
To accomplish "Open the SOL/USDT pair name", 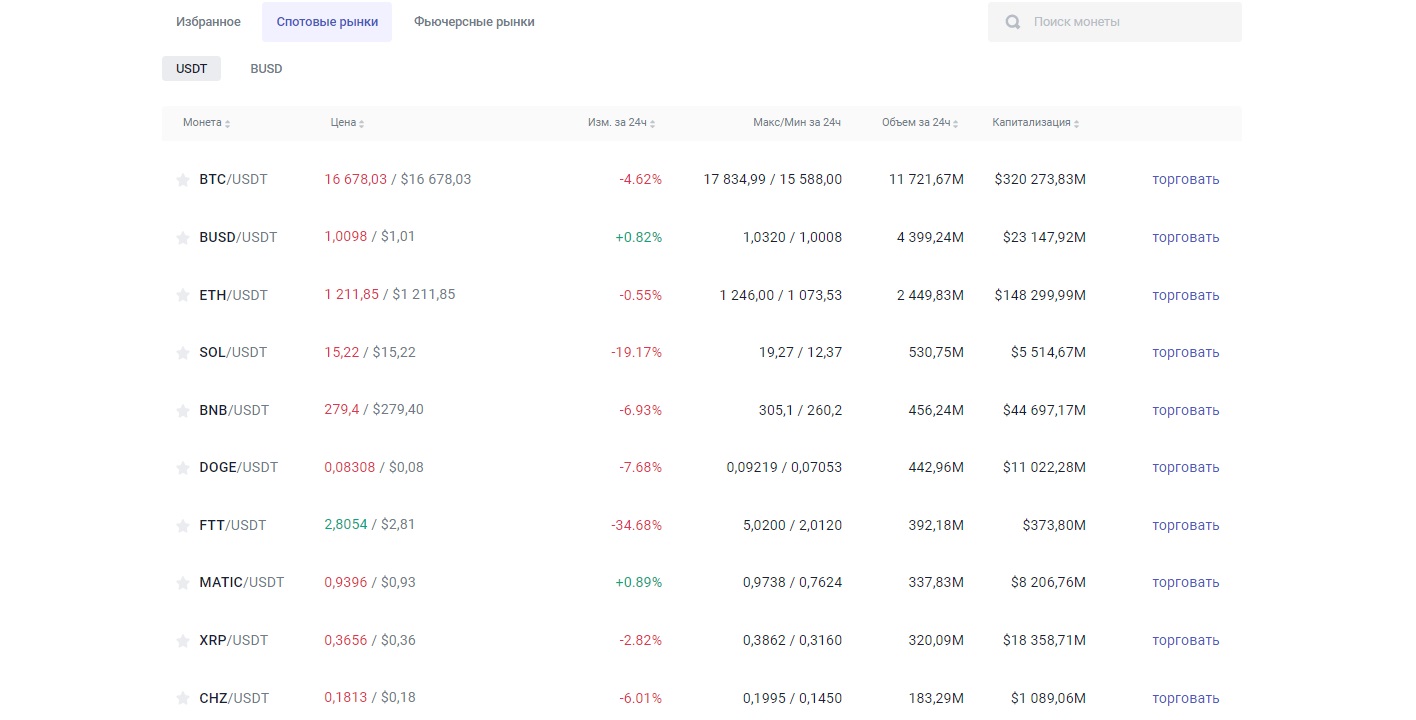I will [233, 353].
